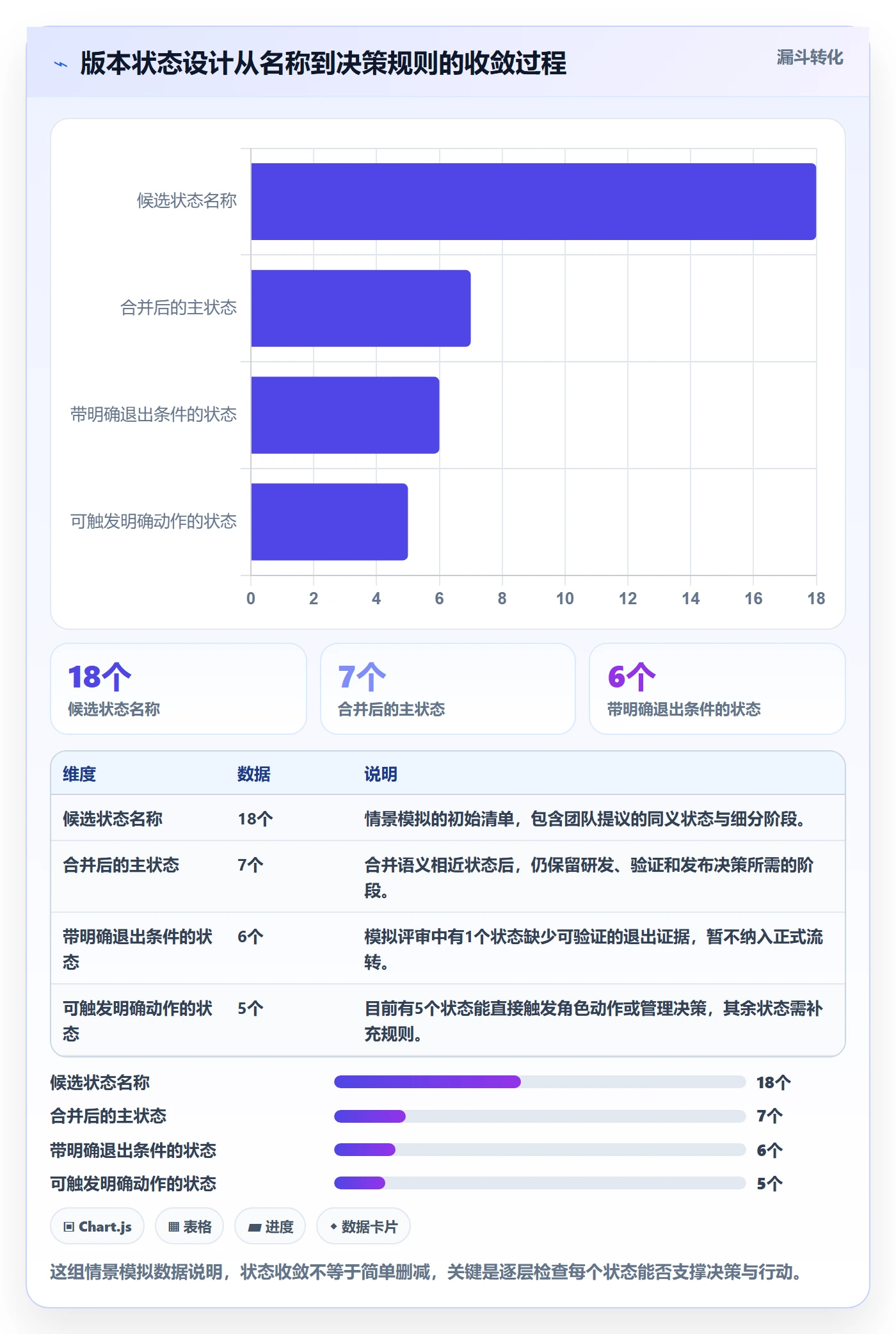896x1334 pixels.
Task: Click the 候选状态名称 progress bar
Action: click(540, 1082)
